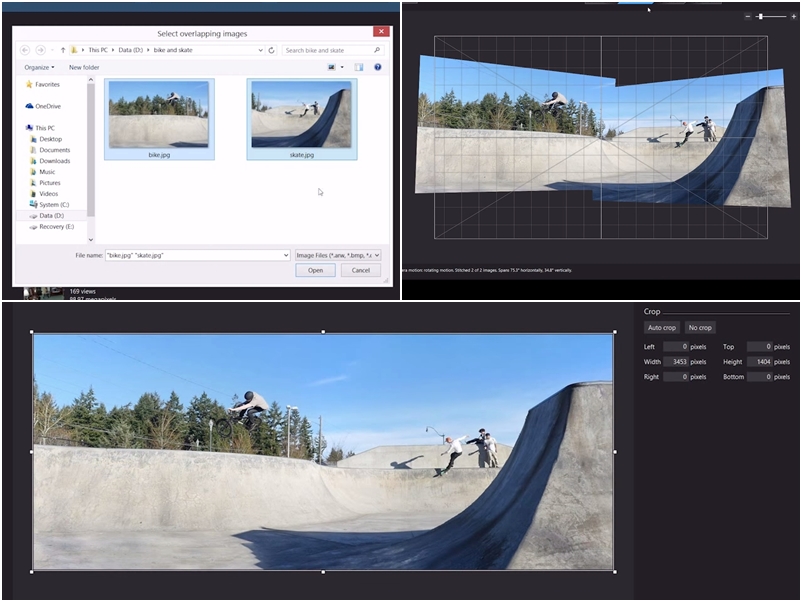Click the top-center crop handle
Image resolution: width=802 pixels, height=602 pixels.
tap(323, 332)
